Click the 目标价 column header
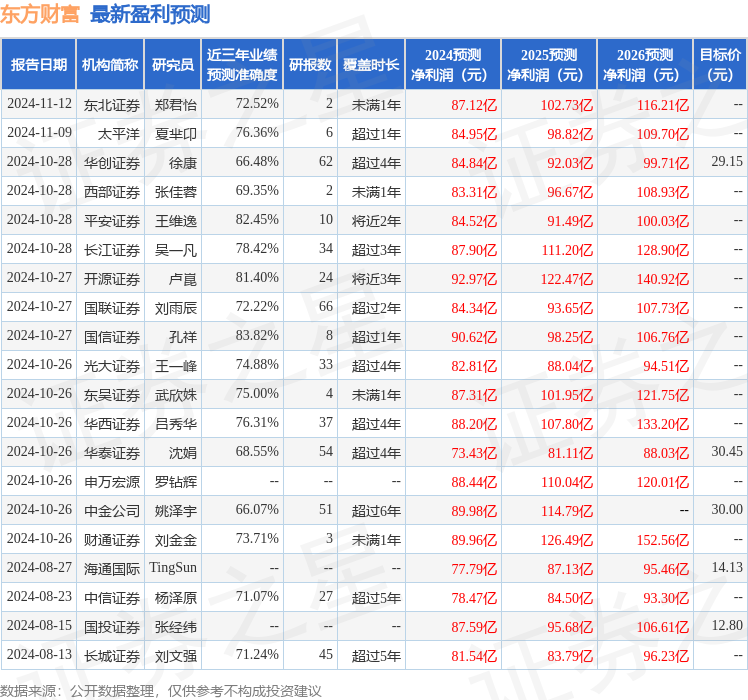This screenshot has height=700, width=748. click(720, 64)
